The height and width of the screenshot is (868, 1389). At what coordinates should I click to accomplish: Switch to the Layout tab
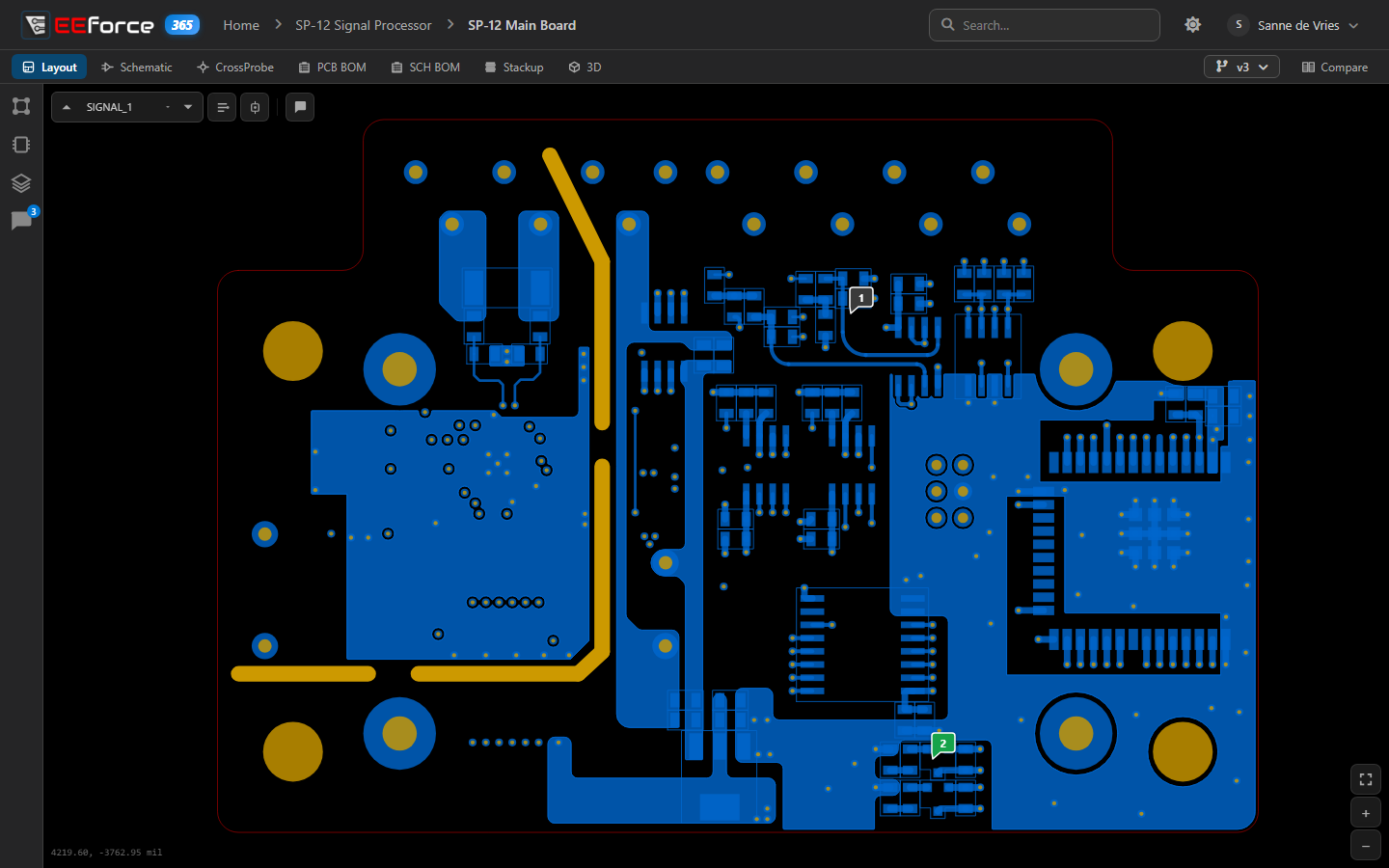coord(49,67)
